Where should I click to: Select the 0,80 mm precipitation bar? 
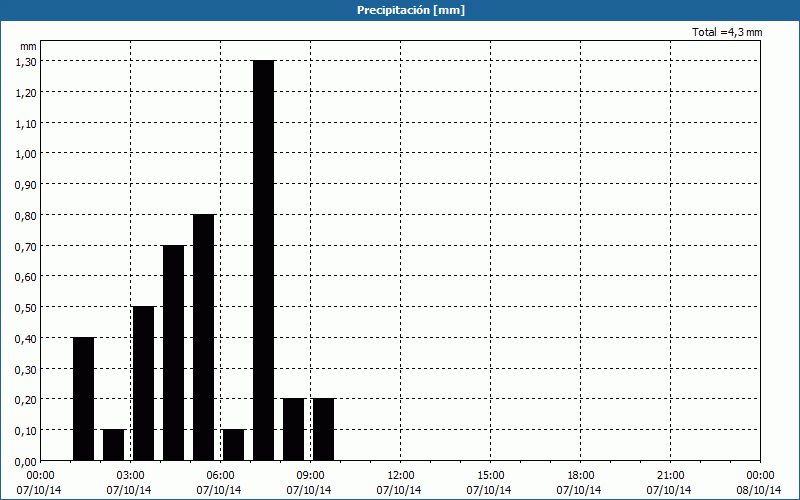click(x=204, y=337)
